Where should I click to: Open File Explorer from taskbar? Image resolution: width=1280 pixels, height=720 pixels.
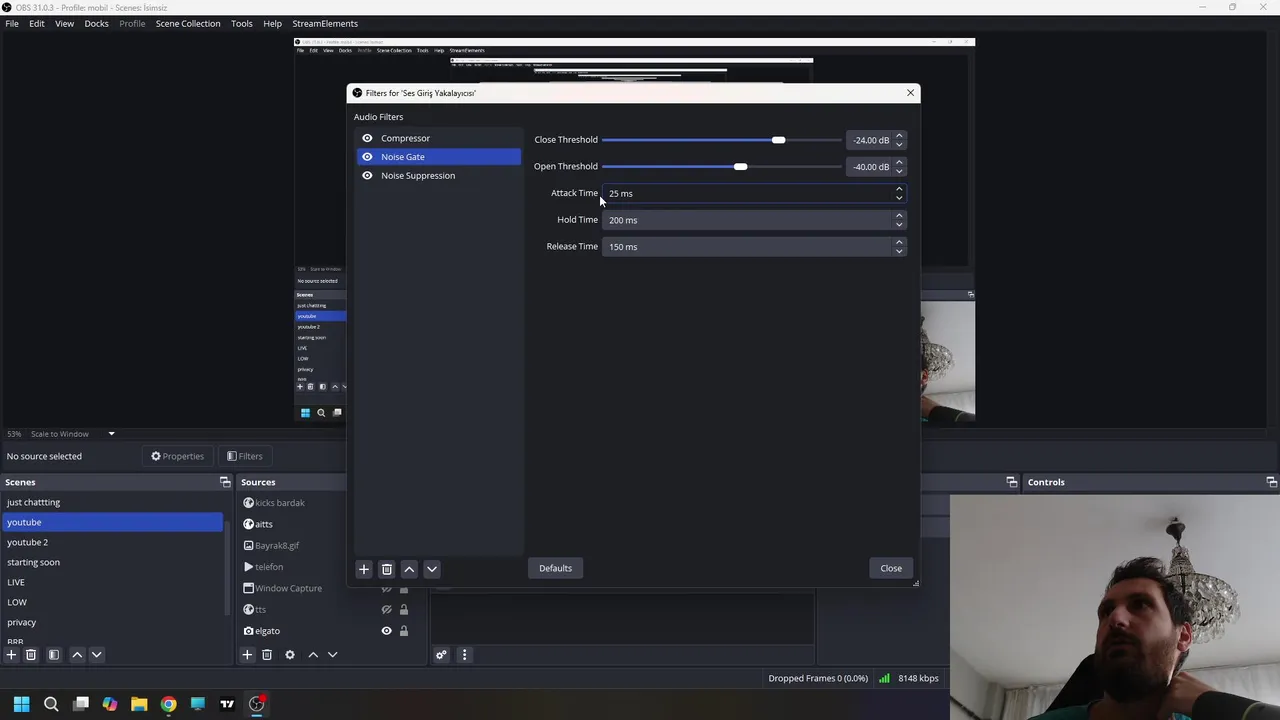pyautogui.click(x=139, y=704)
